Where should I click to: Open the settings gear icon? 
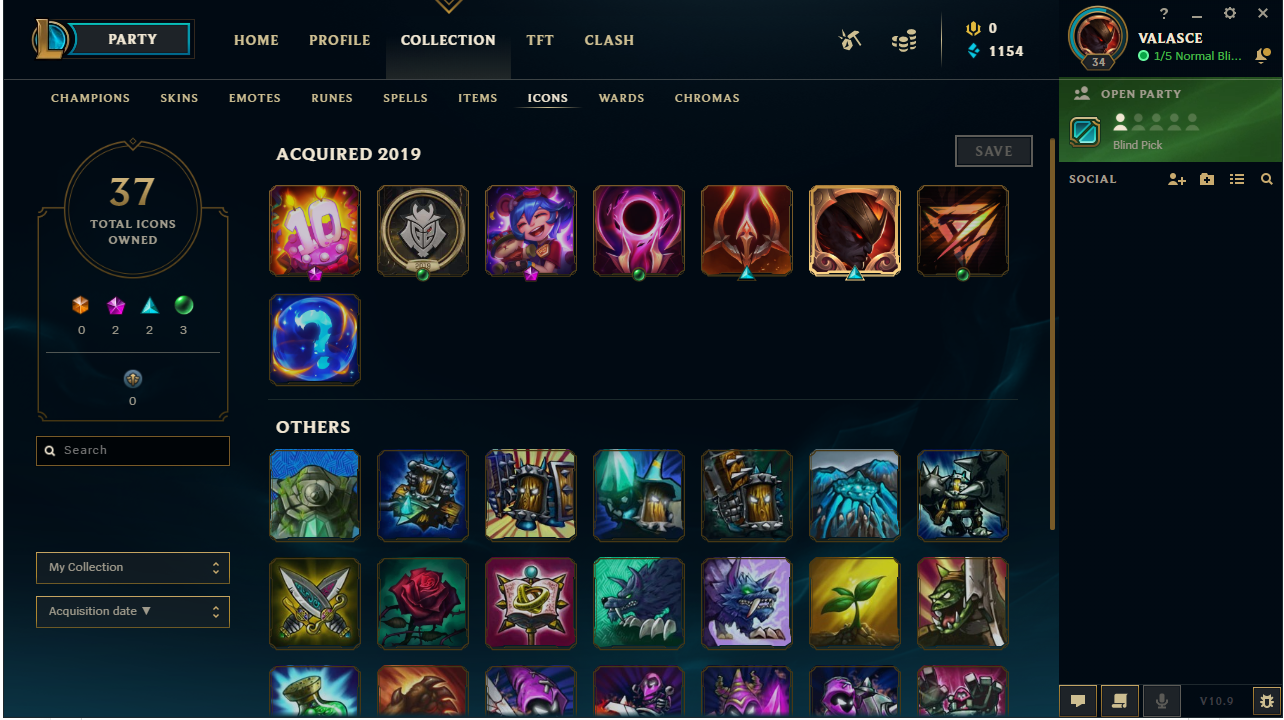coord(1230,13)
